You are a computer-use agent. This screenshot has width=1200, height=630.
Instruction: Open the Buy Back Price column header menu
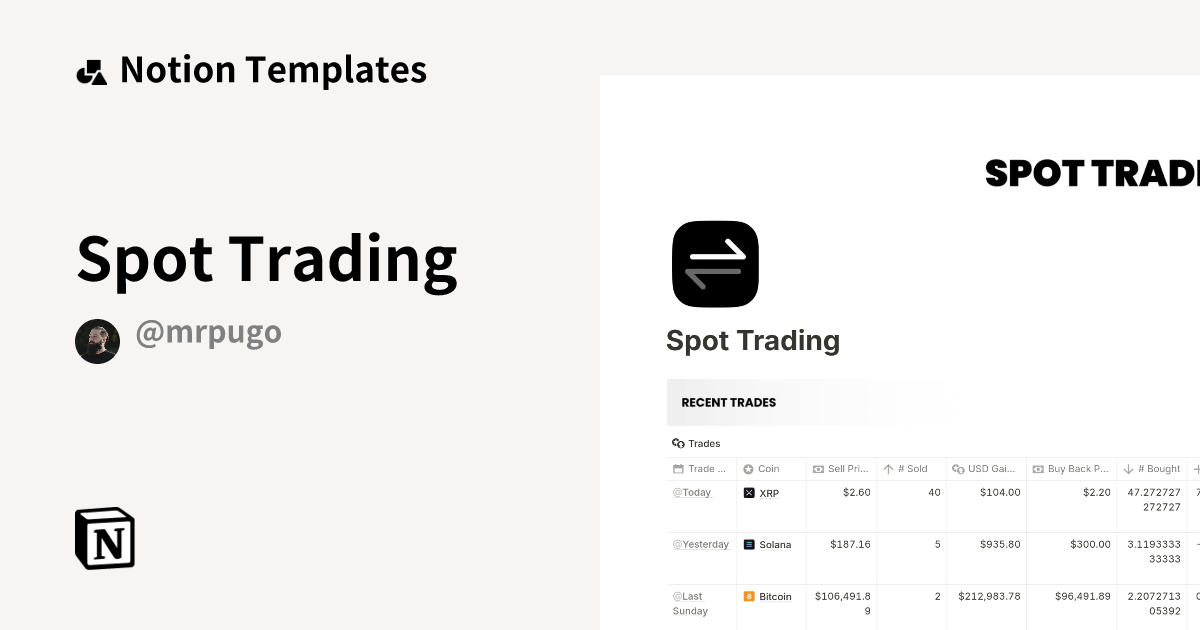[1078, 469]
